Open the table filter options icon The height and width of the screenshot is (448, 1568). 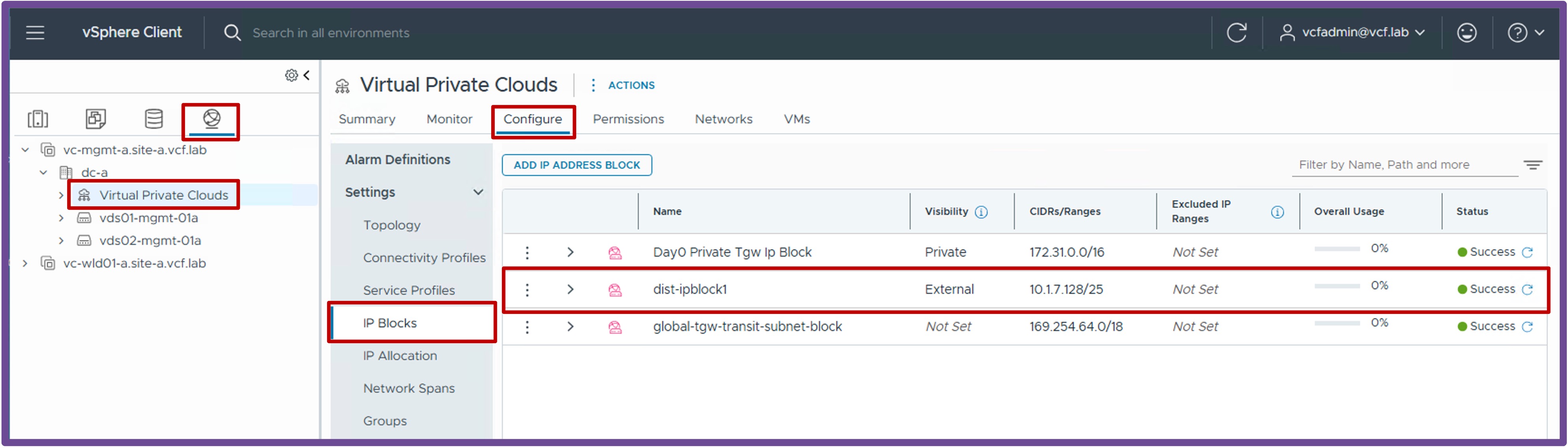[x=1533, y=165]
